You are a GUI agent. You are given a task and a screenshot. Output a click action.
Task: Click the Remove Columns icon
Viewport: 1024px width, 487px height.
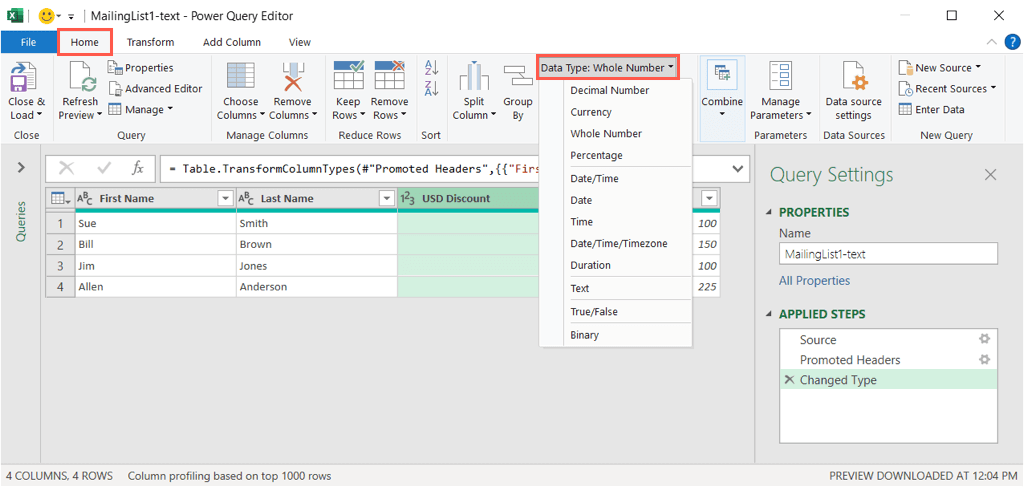click(293, 76)
